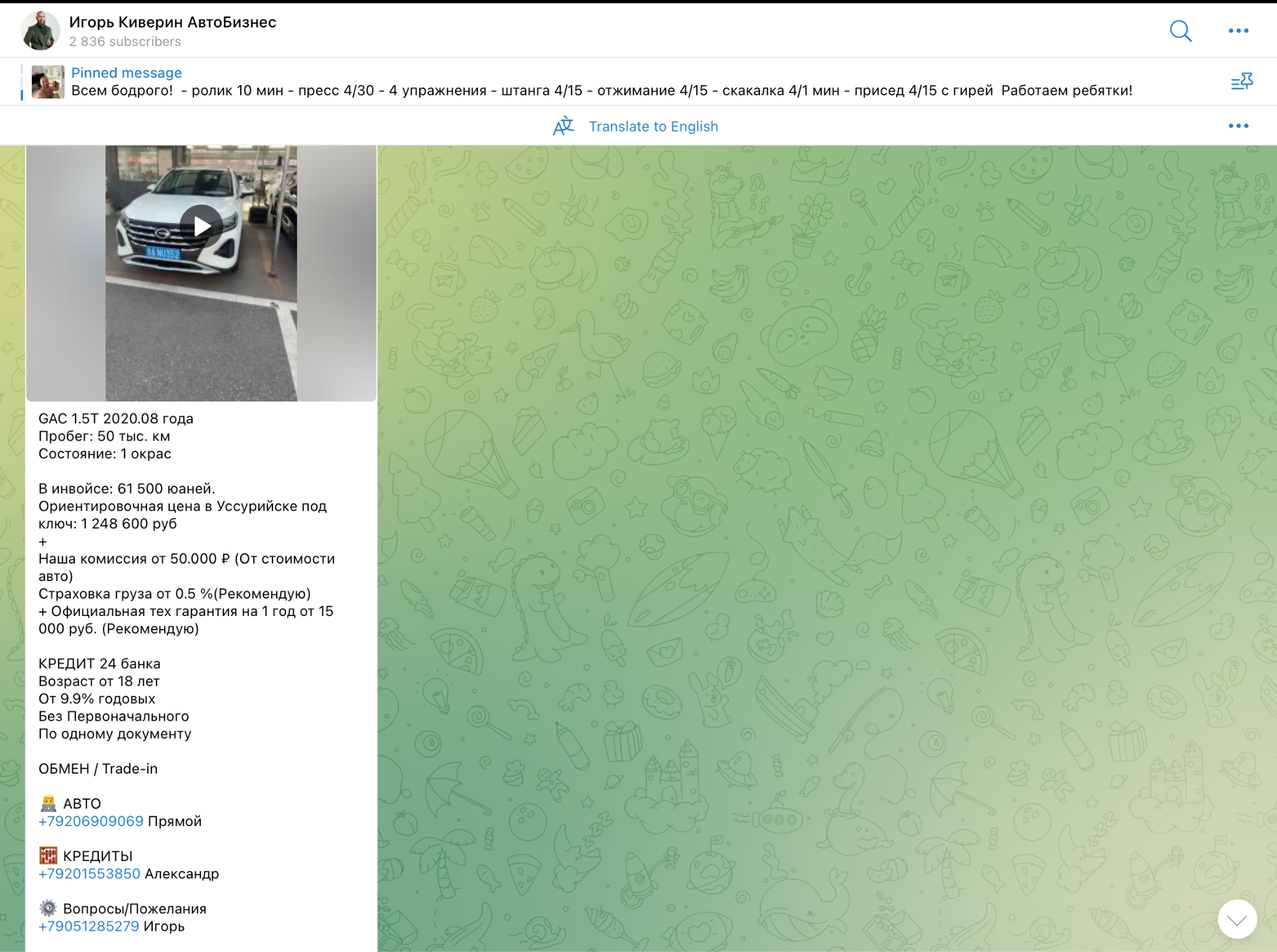Click pinned message thumbnail photo
Image resolution: width=1277 pixels, height=952 pixels.
pyautogui.click(x=48, y=82)
